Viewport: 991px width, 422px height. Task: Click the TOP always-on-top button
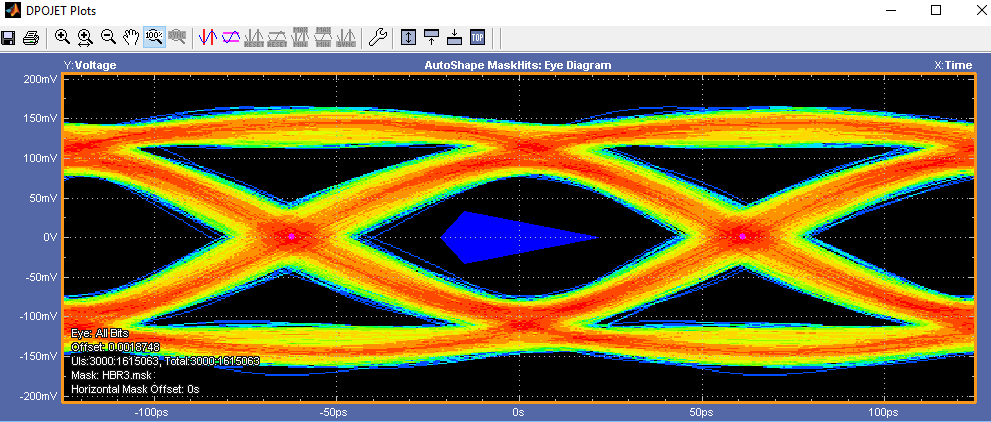pos(477,38)
